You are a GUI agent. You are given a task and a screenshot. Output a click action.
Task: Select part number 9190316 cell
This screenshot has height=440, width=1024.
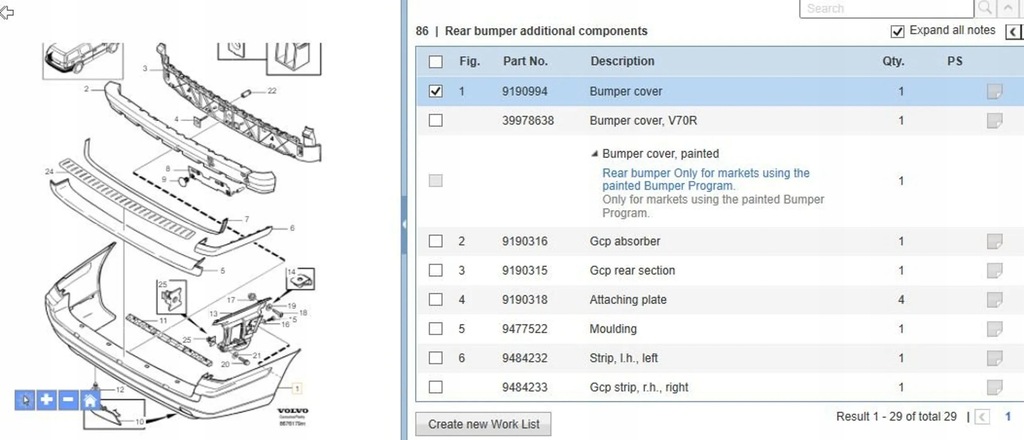(524, 242)
